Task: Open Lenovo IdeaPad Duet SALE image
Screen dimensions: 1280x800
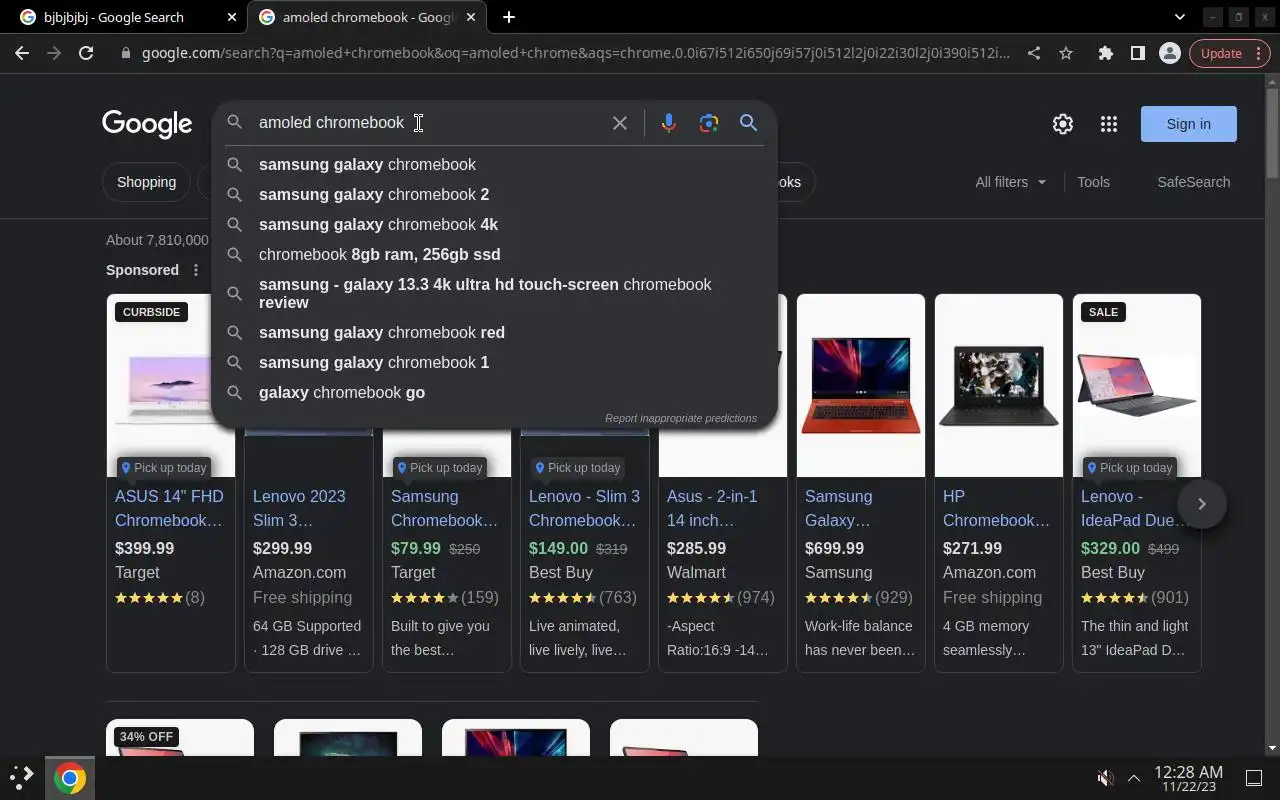Action: click(1137, 385)
